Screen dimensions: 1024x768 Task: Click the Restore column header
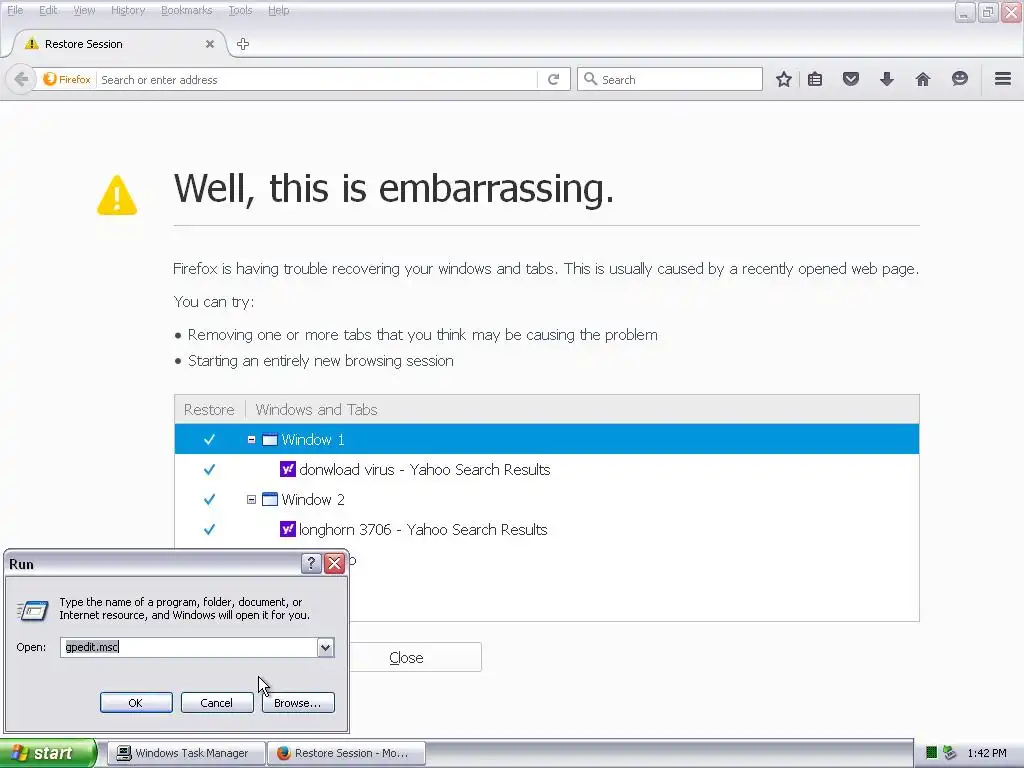(209, 409)
